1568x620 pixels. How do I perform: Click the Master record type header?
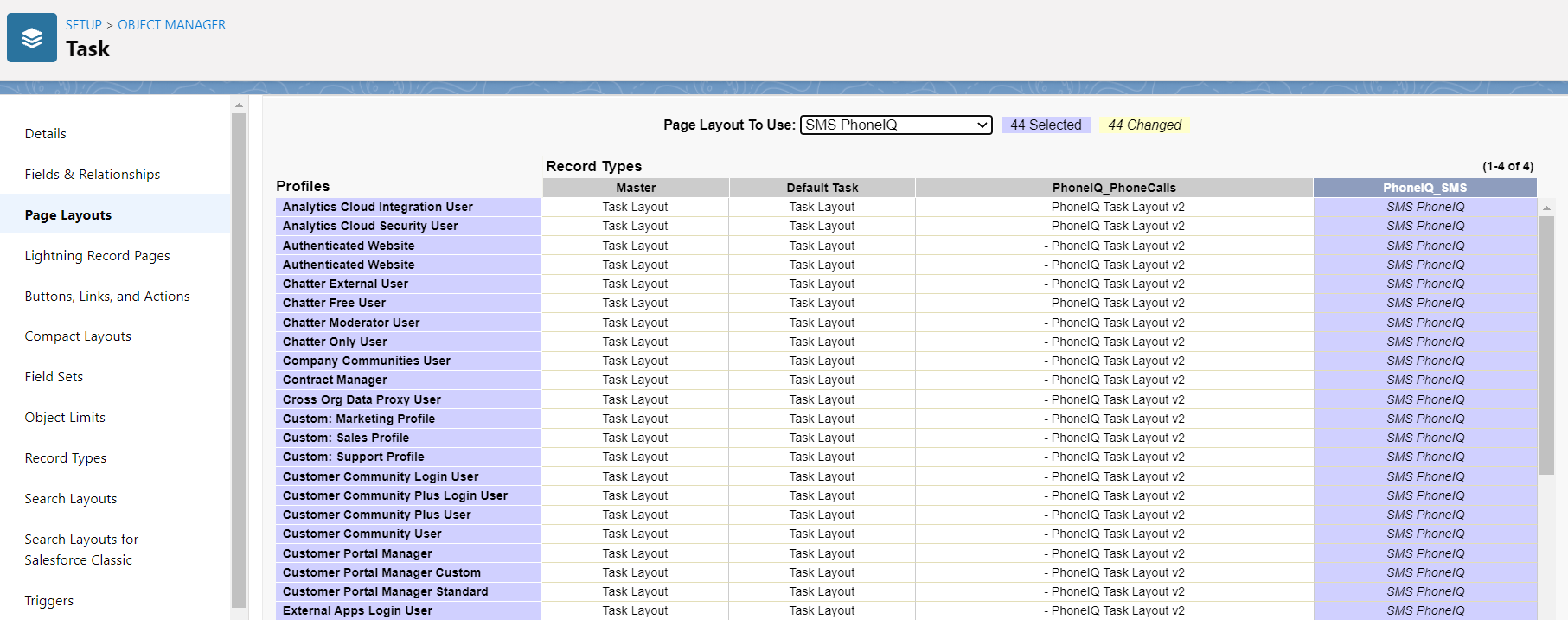tap(636, 188)
